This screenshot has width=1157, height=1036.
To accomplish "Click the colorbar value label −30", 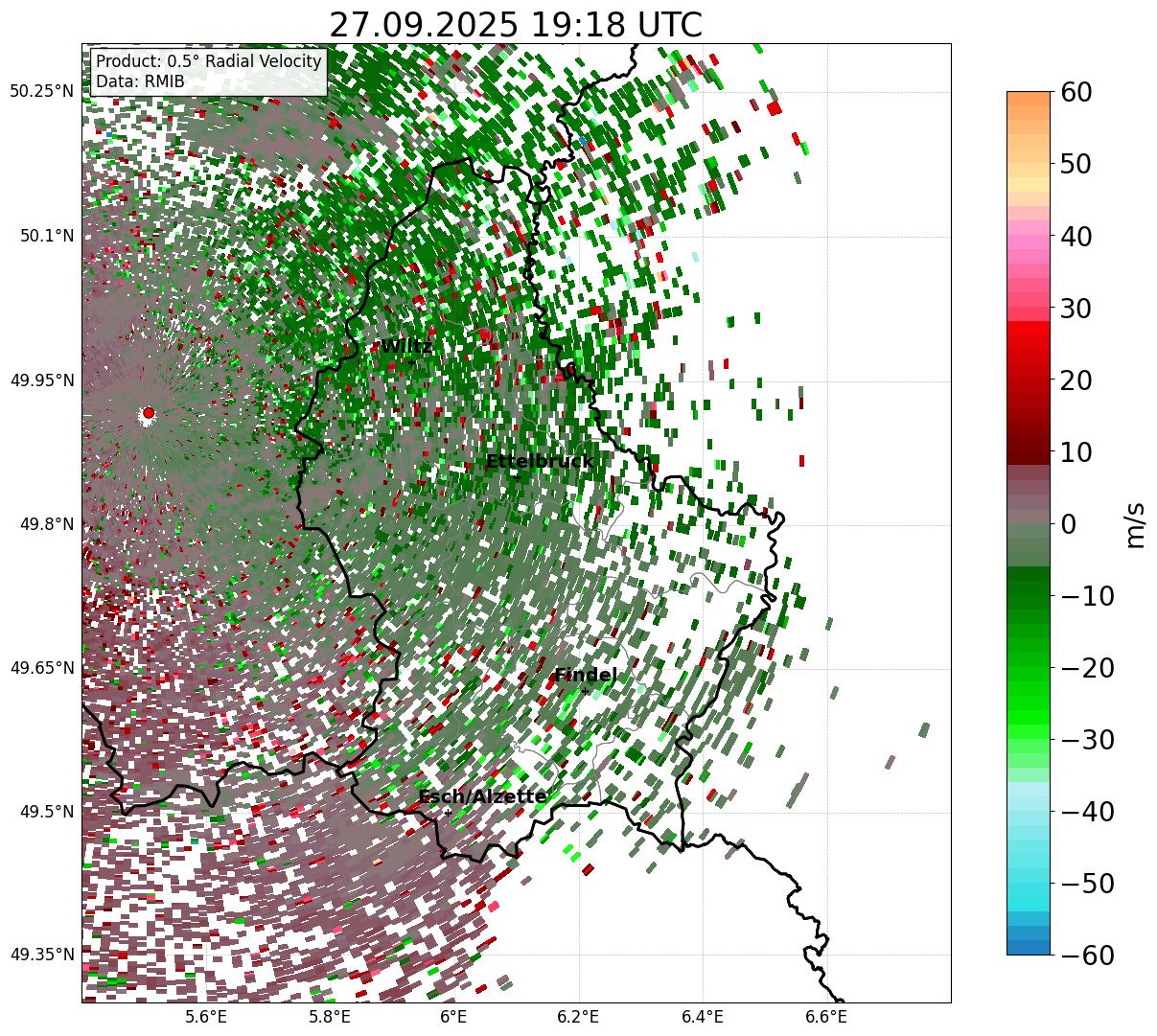I will (1088, 739).
